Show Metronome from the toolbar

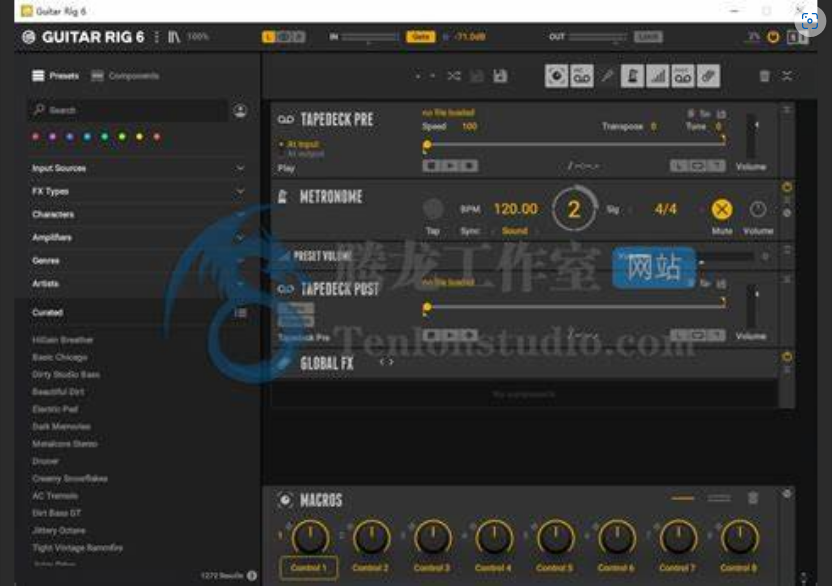pos(632,76)
